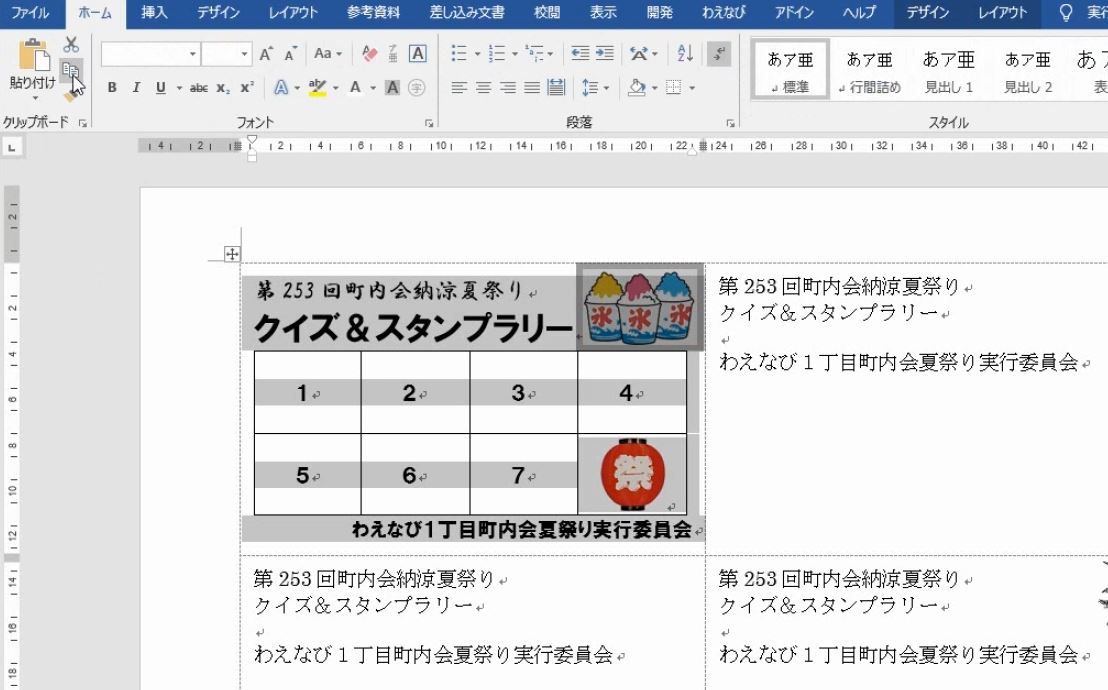
Task: Toggle underline on selected text
Action: [x=160, y=87]
